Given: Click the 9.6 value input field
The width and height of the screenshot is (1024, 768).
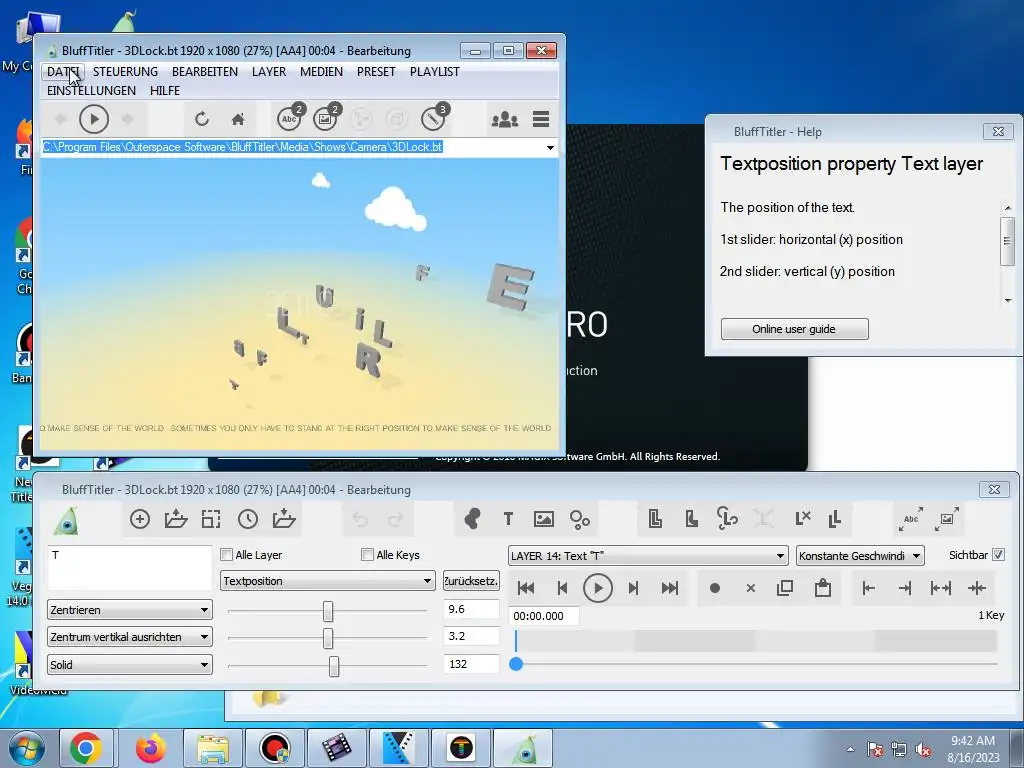Looking at the screenshot, I should 471,609.
